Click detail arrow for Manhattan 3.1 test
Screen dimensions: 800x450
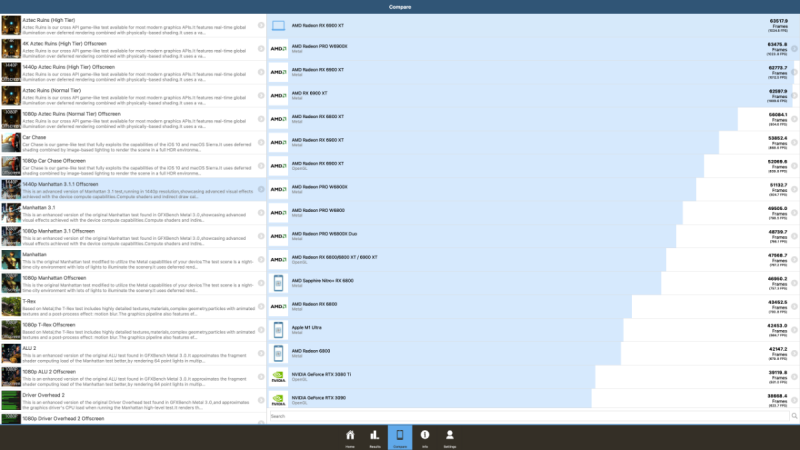[261, 213]
